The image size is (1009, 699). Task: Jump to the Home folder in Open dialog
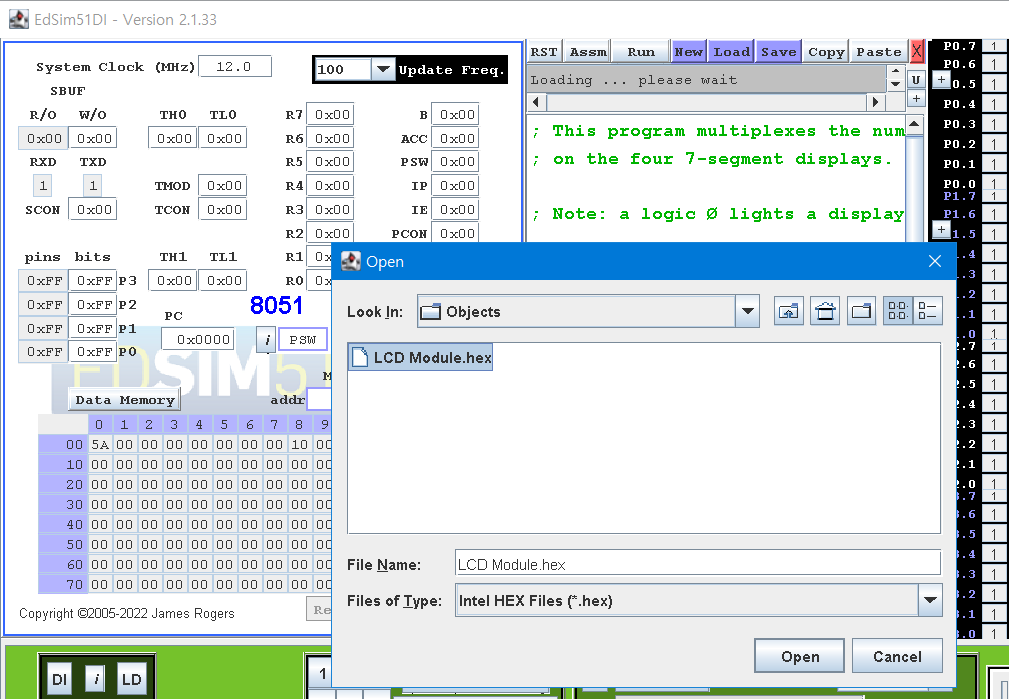tap(825, 312)
